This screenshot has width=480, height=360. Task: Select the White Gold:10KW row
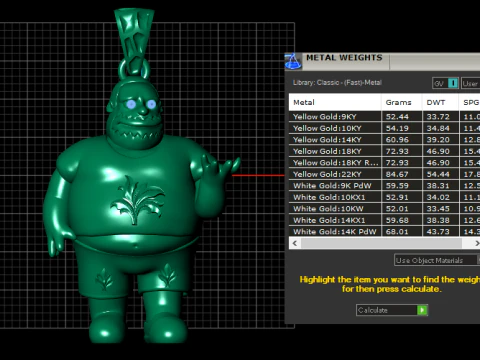click(385, 209)
